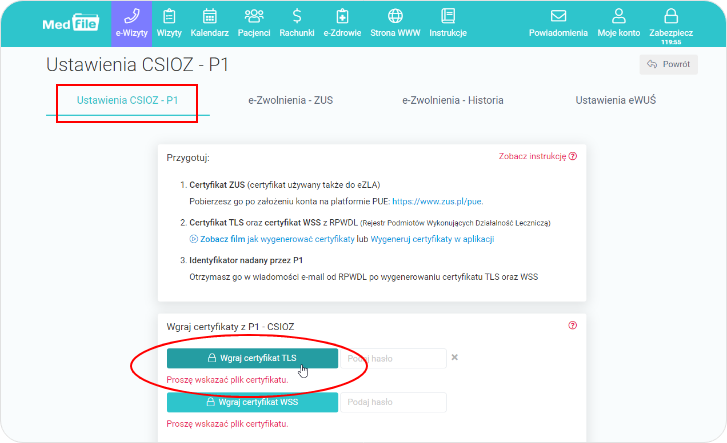Click the Med File logo
Screen dimensions: 727x443
pyautogui.click(x=70, y=23)
